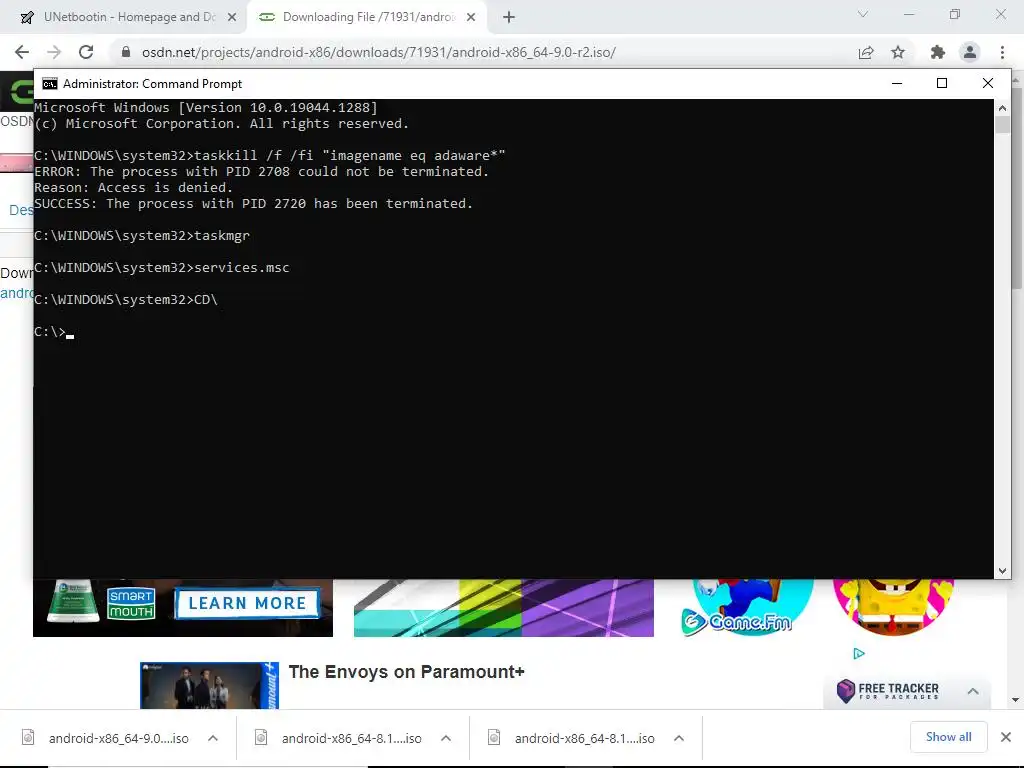Close the downloads bar
Image resolution: width=1024 pixels, height=768 pixels.
1006,737
